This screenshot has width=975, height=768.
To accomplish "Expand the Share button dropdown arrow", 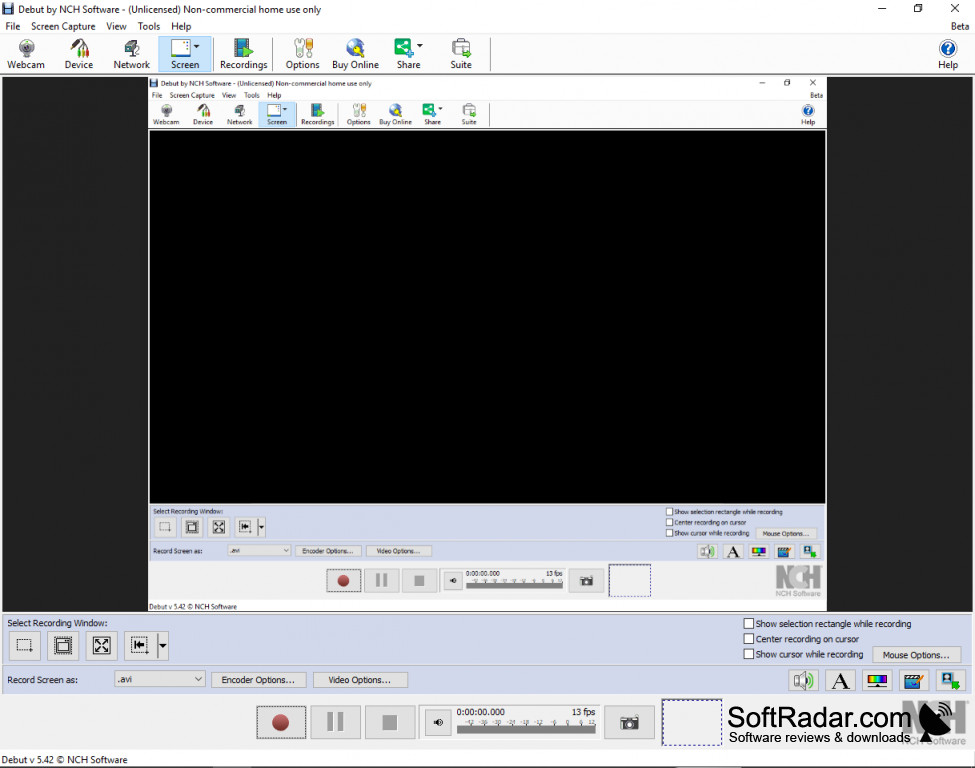I will [420, 46].
